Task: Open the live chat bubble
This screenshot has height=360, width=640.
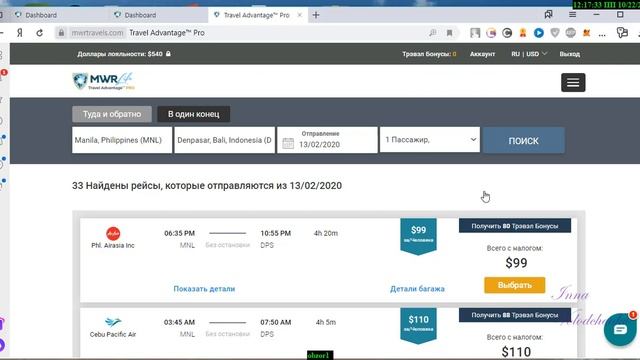Action: 620,330
